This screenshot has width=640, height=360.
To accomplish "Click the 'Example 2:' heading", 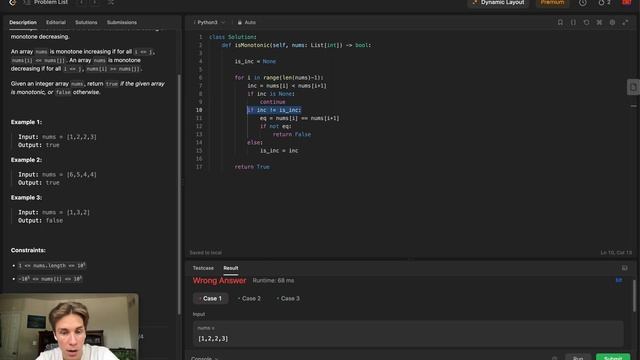I will [26, 160].
